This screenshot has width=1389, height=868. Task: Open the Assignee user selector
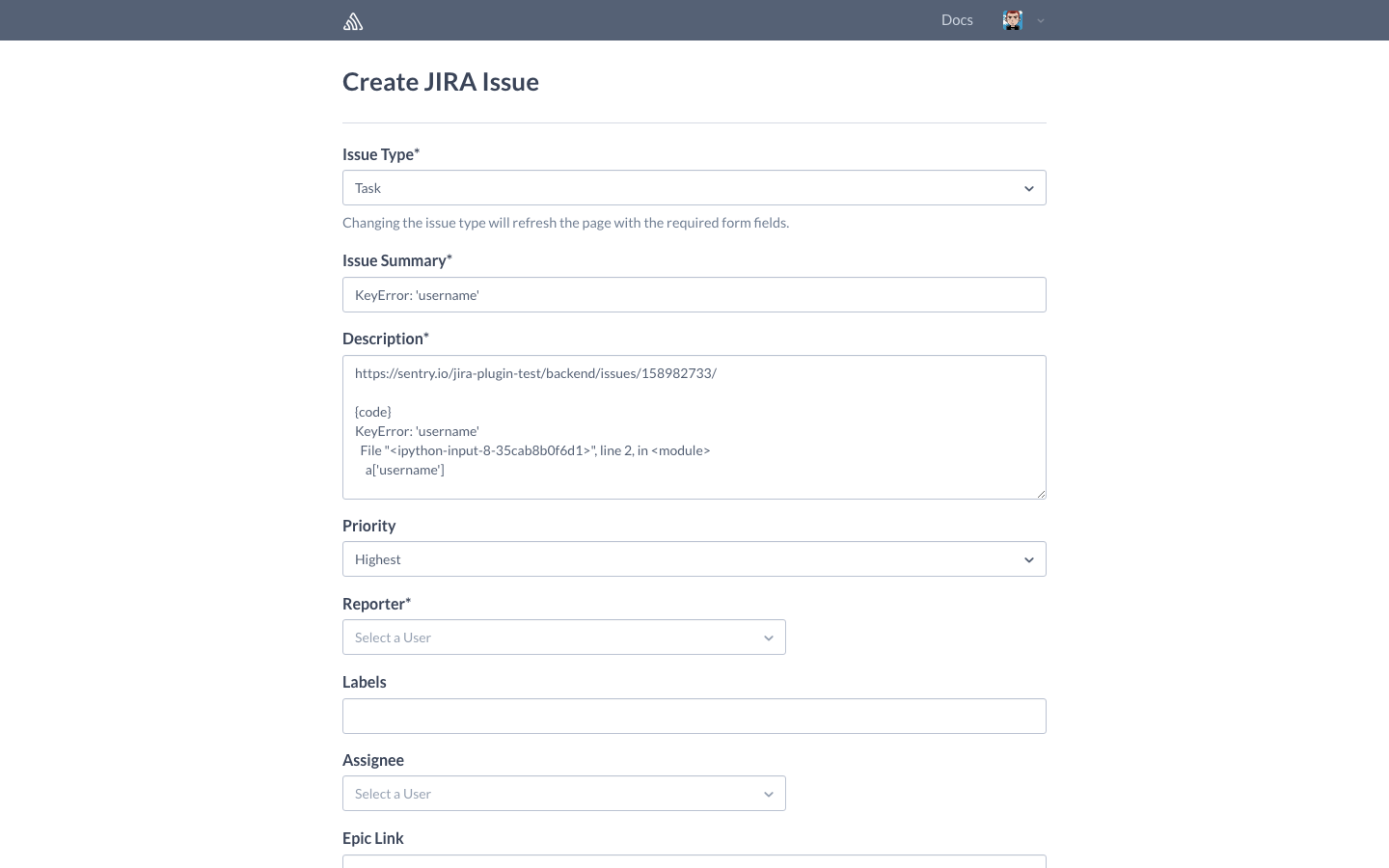tap(564, 794)
